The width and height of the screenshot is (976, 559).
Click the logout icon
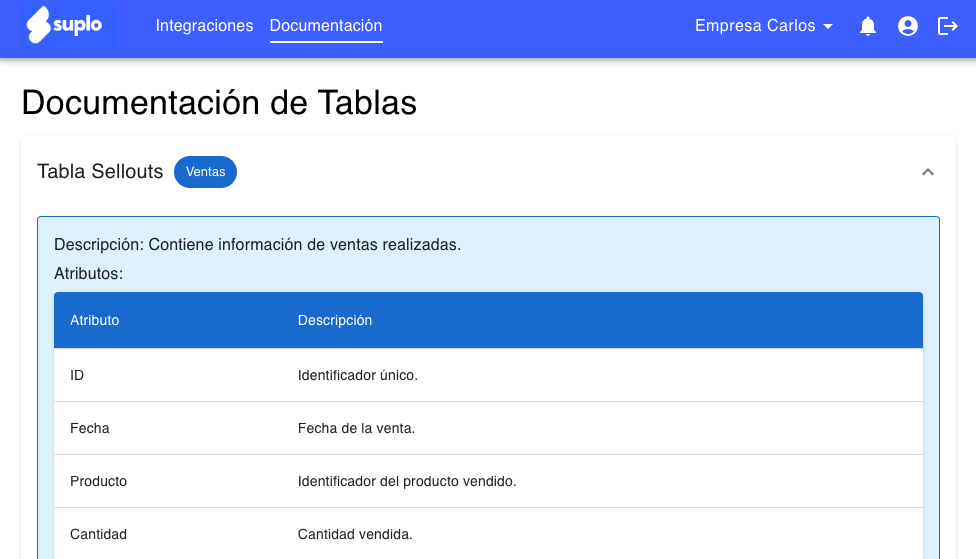[947, 27]
